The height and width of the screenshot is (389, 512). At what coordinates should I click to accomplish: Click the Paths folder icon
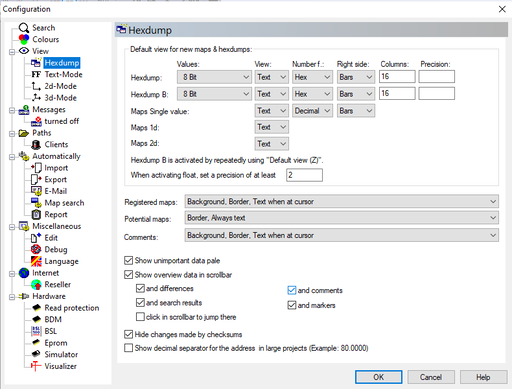tap(24, 133)
